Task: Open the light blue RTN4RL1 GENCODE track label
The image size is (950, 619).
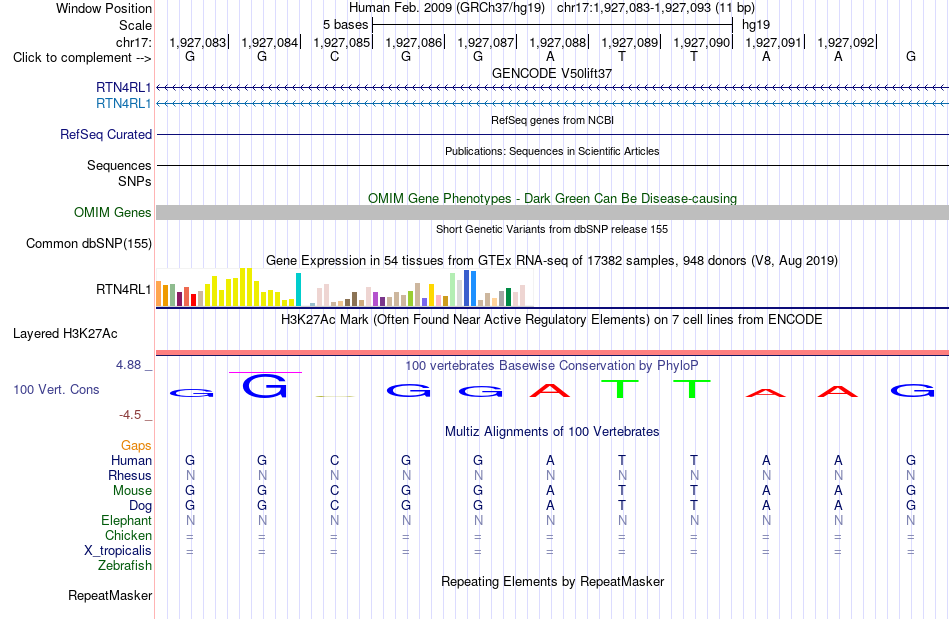Action: pos(124,104)
